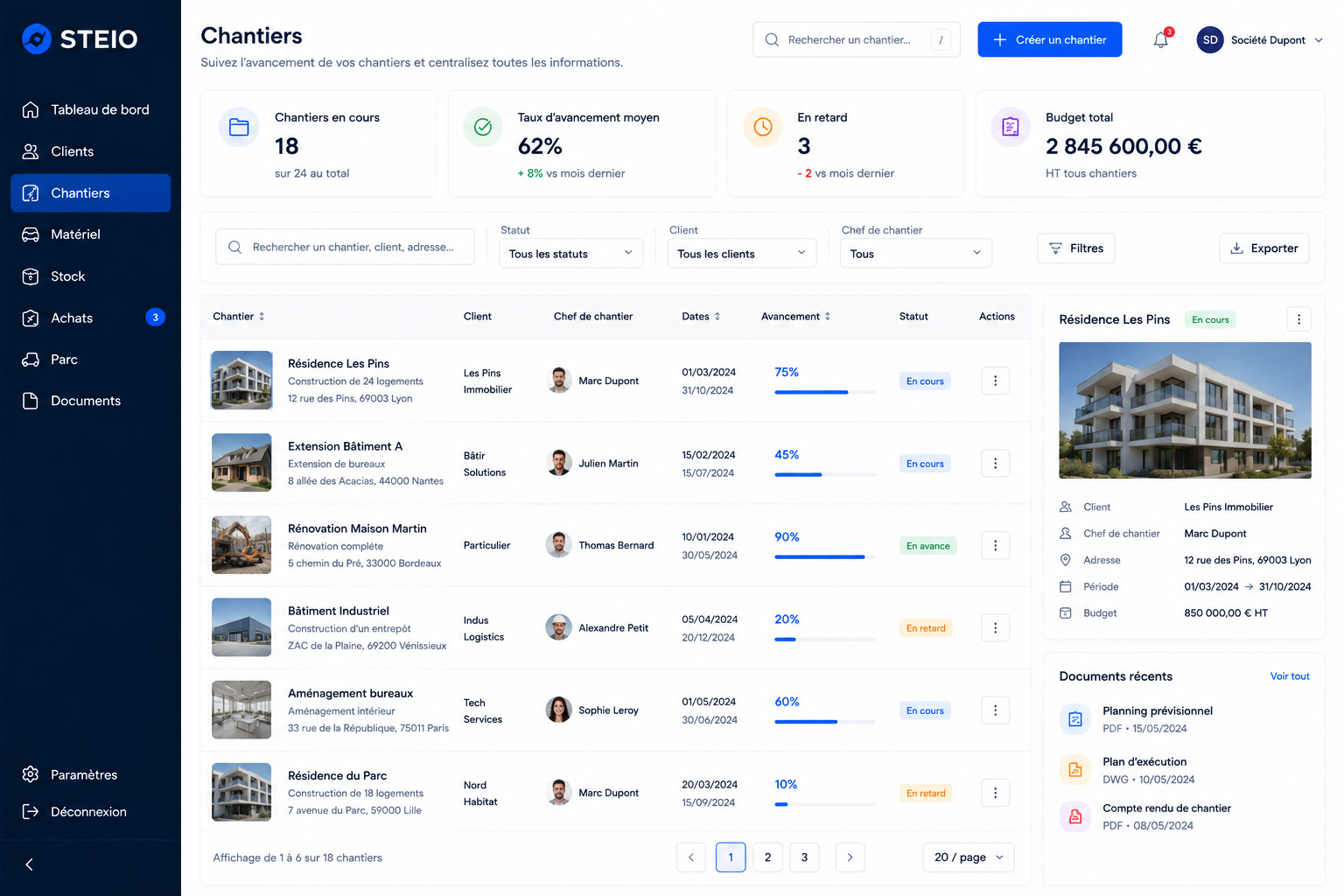
Task: Open Matériel section in sidebar
Action: coord(90,234)
